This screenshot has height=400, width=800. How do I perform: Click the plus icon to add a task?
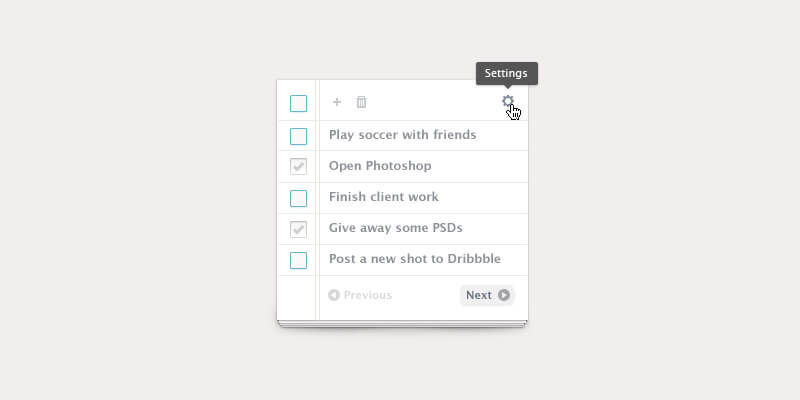tap(337, 102)
